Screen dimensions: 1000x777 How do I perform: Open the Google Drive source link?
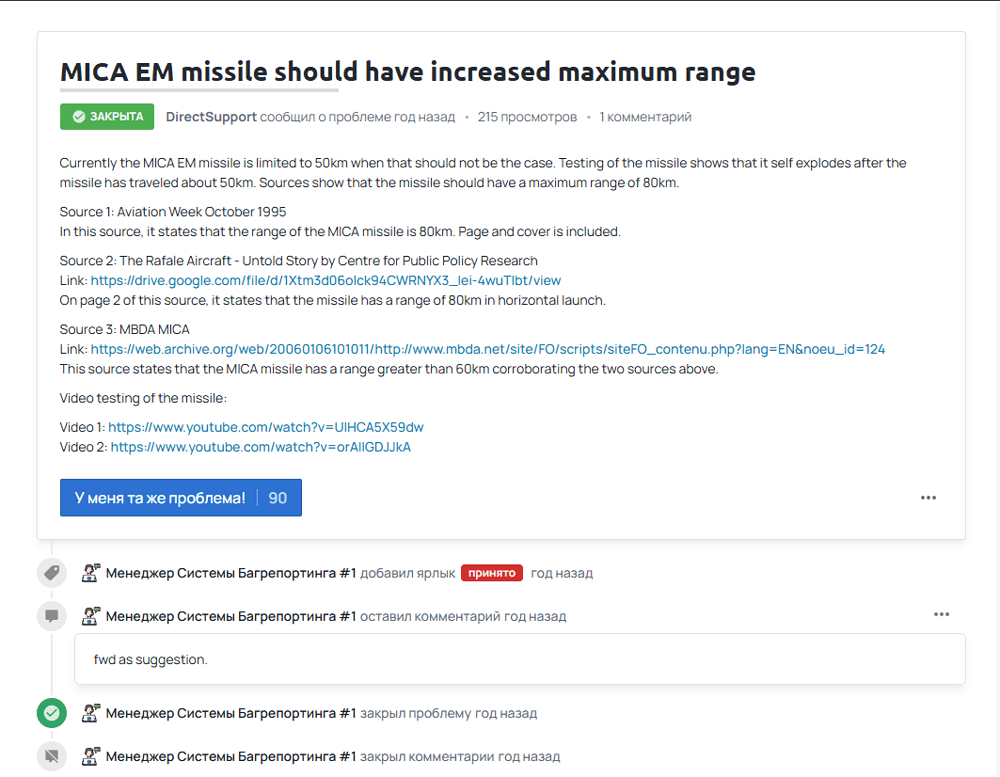pos(325,280)
